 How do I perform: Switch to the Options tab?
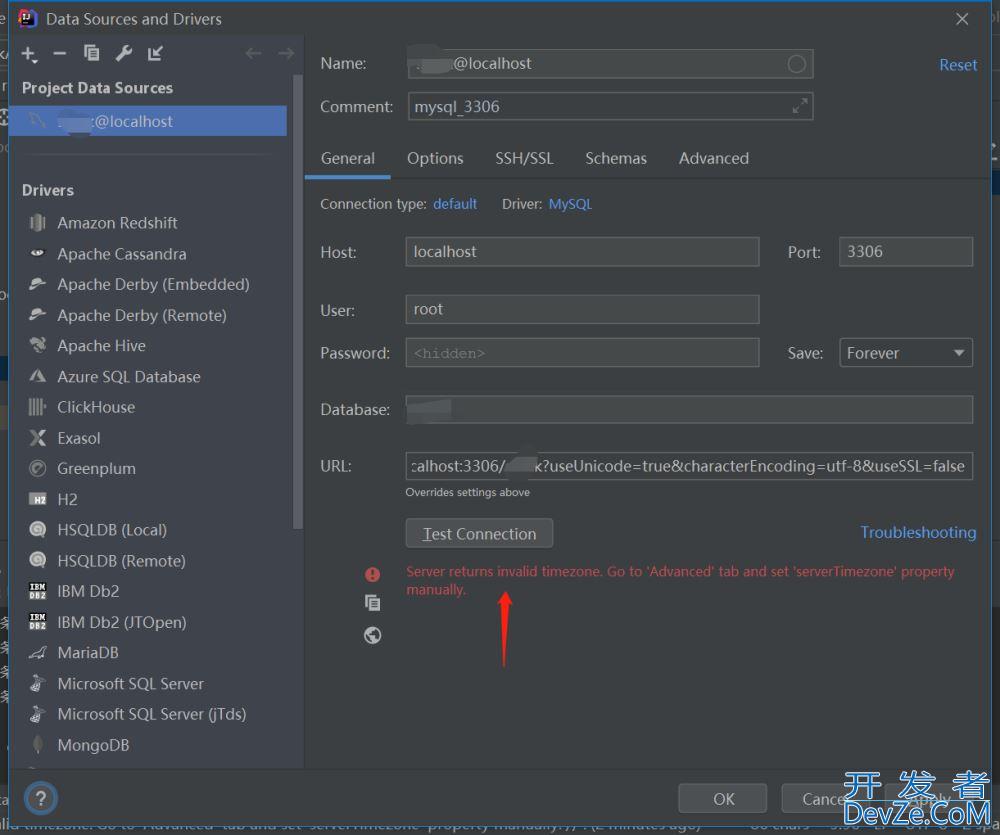[x=435, y=158]
